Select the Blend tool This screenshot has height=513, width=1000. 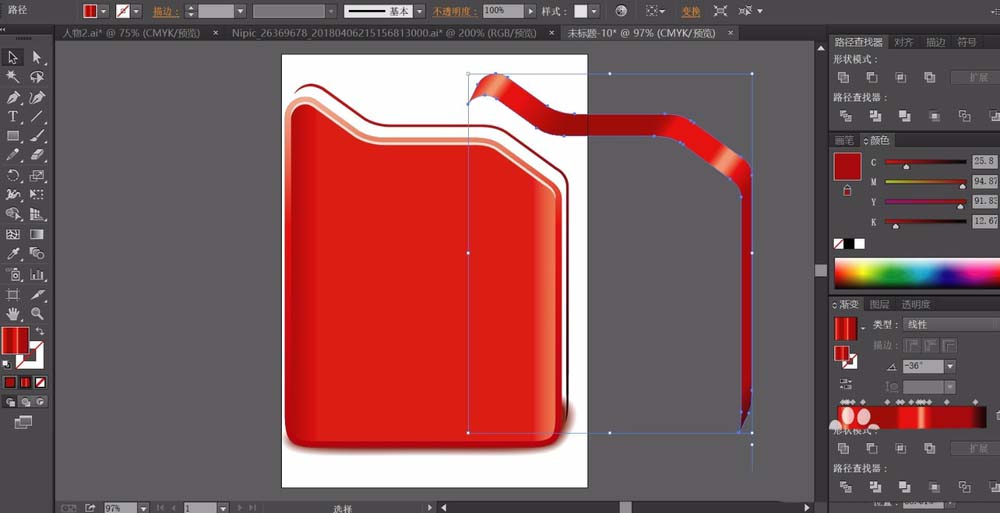pos(37,254)
